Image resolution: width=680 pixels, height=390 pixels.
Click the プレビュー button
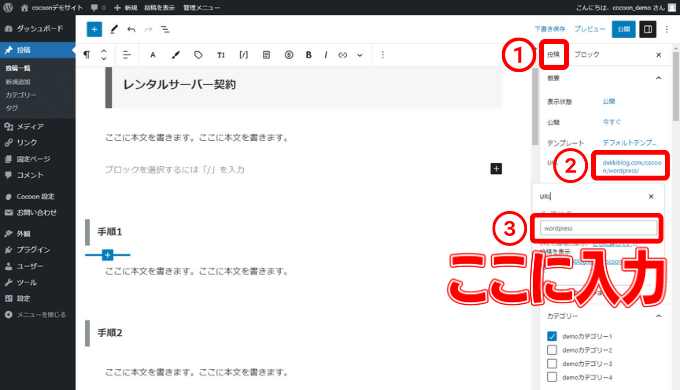(589, 29)
